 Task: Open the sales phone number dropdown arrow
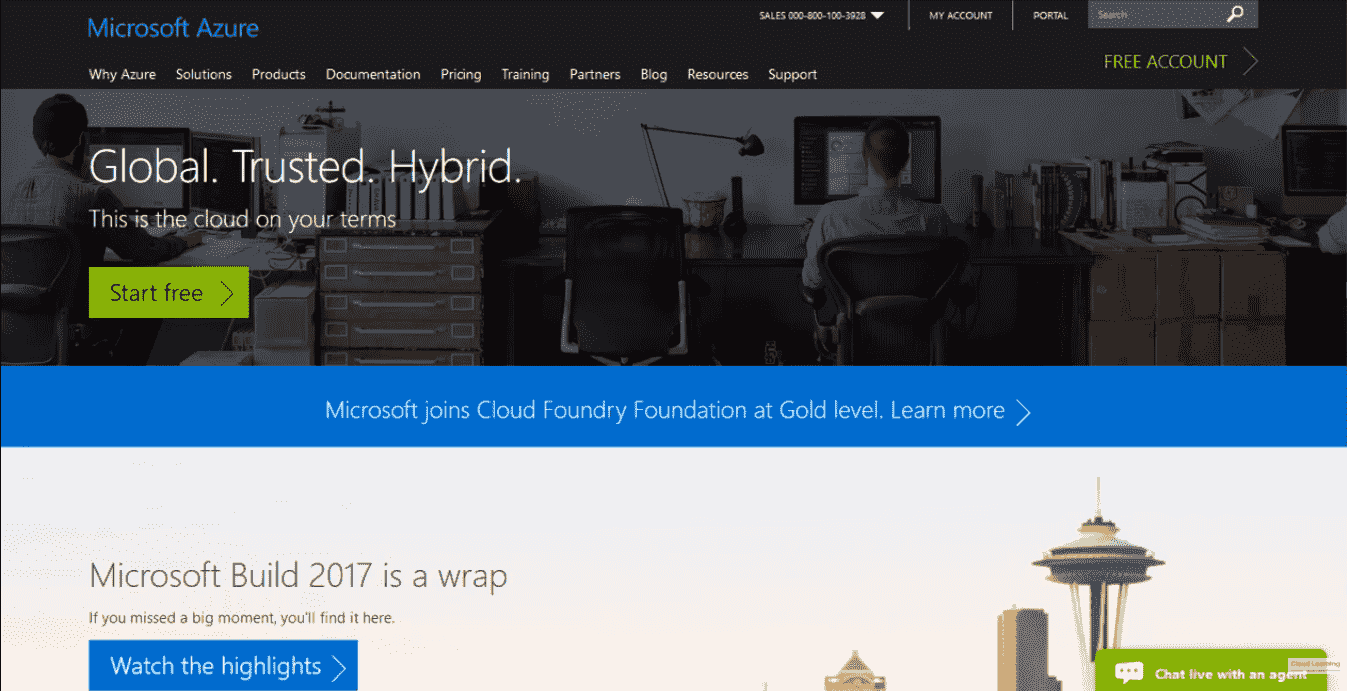point(877,16)
